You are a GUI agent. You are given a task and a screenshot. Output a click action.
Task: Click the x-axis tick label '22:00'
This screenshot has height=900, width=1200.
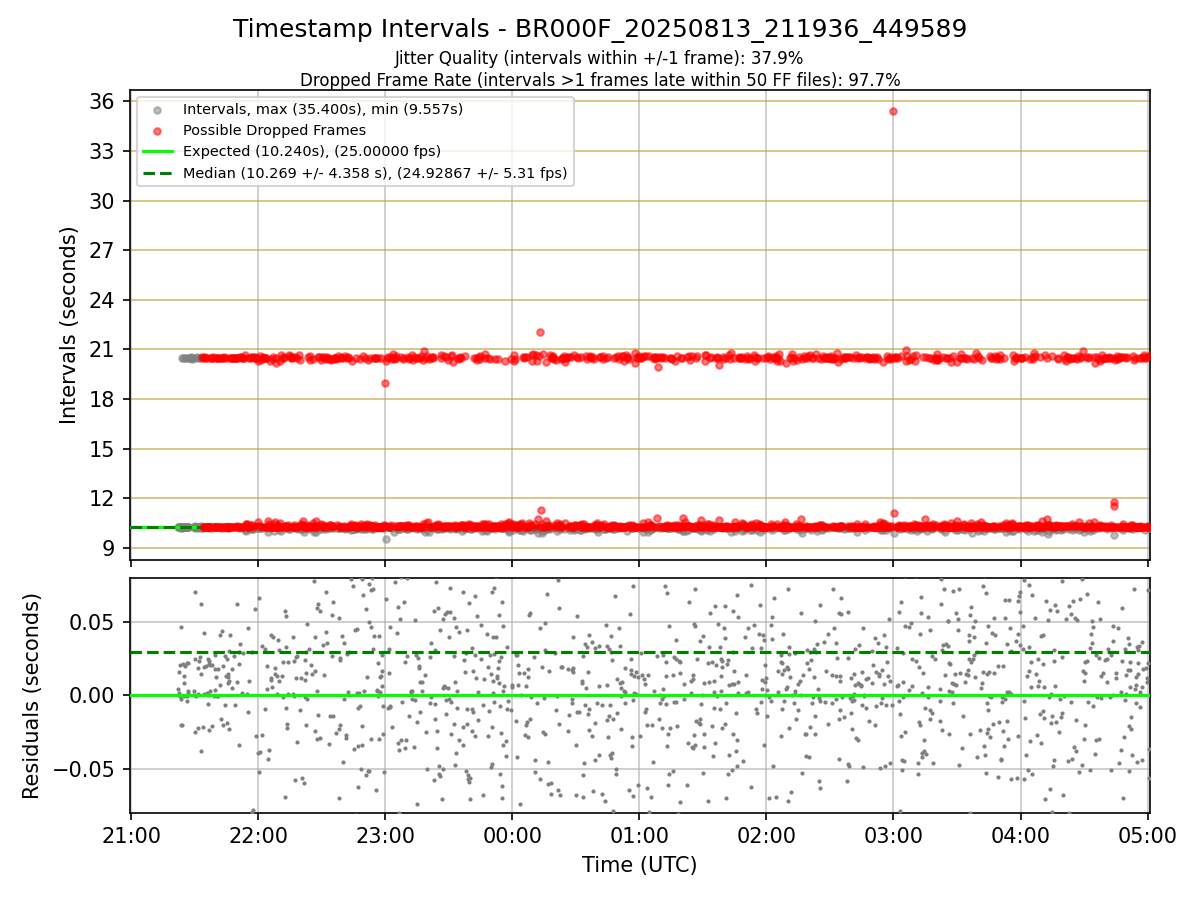pos(258,837)
